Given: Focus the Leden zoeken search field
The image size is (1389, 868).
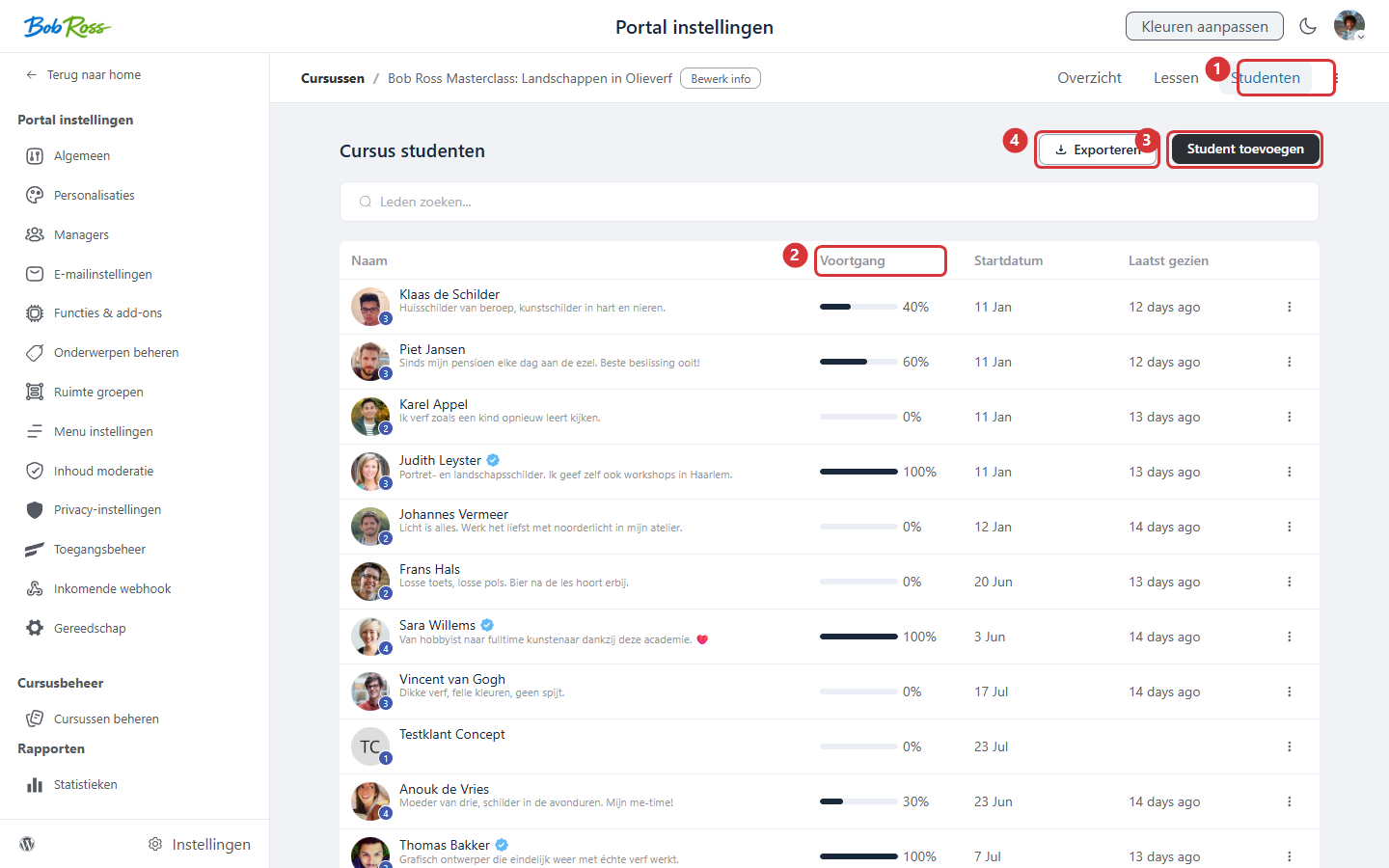Looking at the screenshot, I should tap(830, 202).
